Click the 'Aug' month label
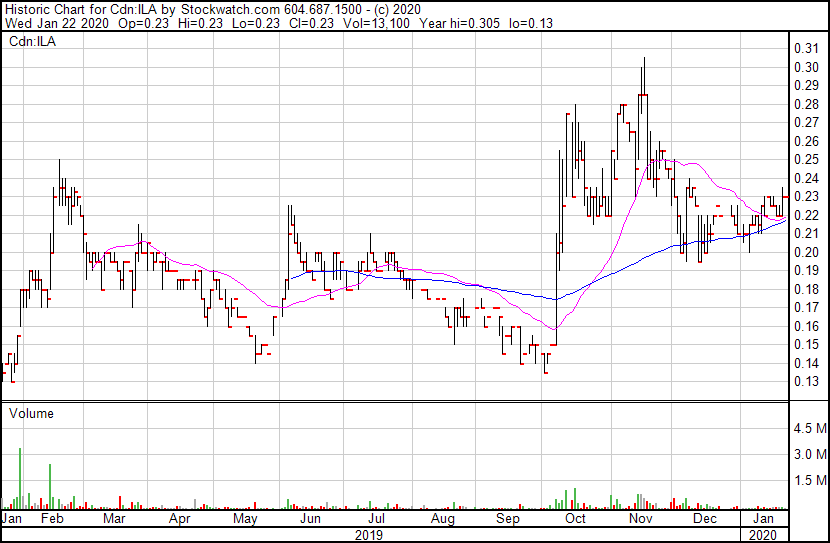 tap(443, 519)
